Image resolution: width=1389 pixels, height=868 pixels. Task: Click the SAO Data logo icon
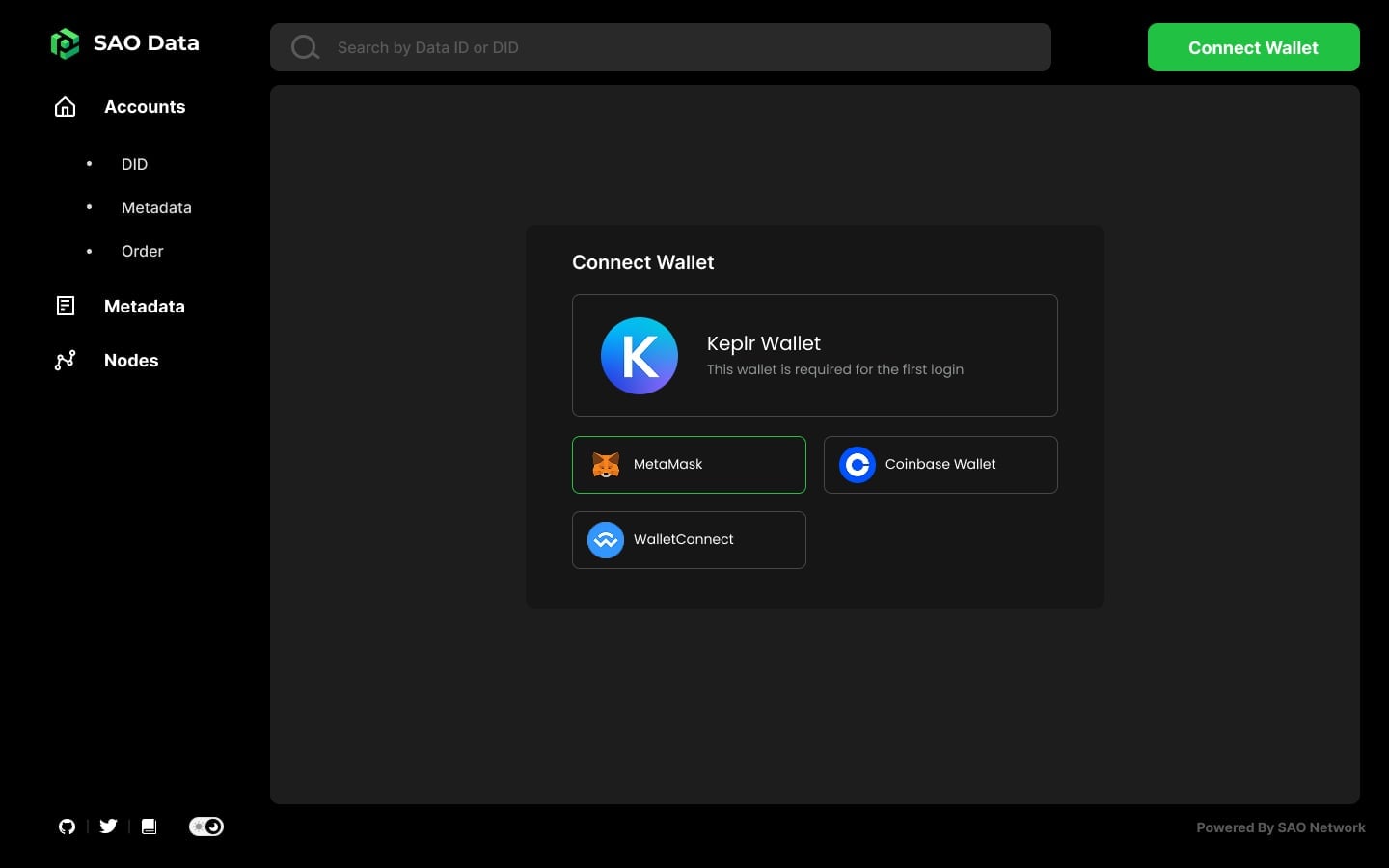[65, 43]
